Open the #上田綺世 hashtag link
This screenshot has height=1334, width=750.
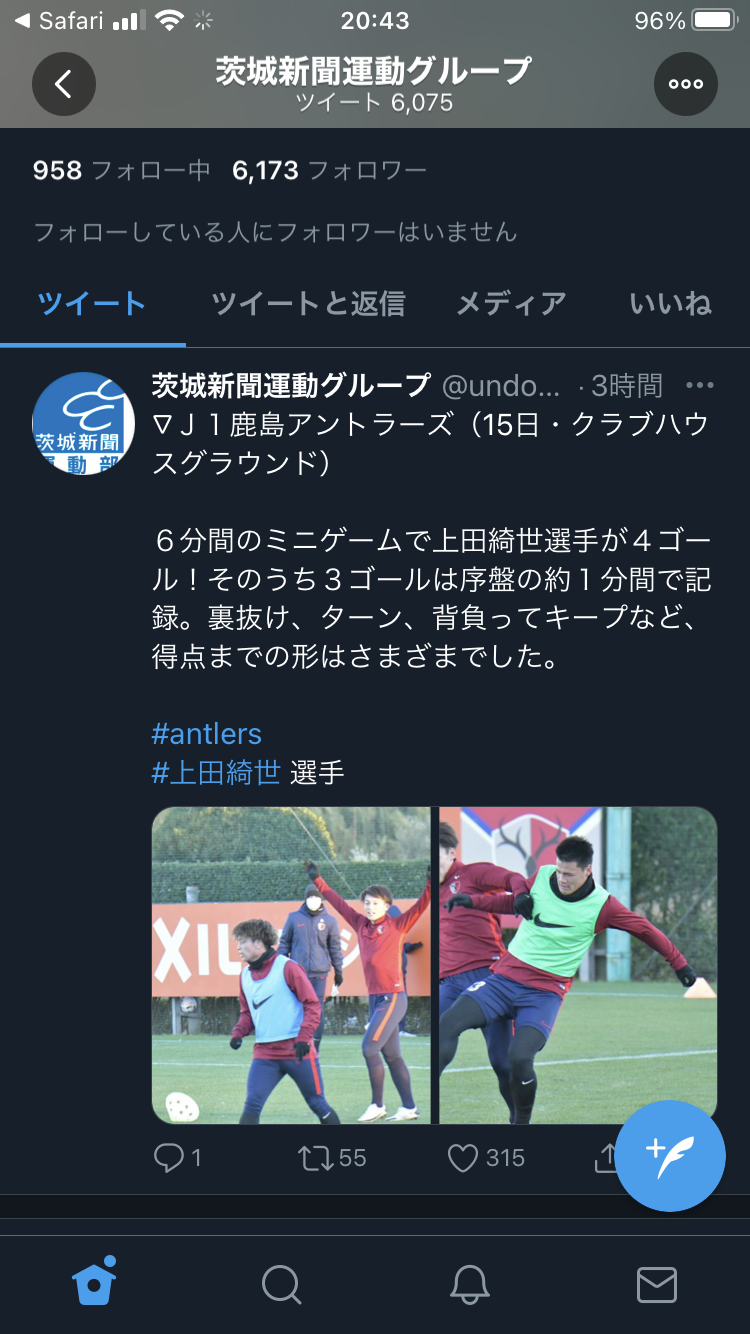pos(216,773)
